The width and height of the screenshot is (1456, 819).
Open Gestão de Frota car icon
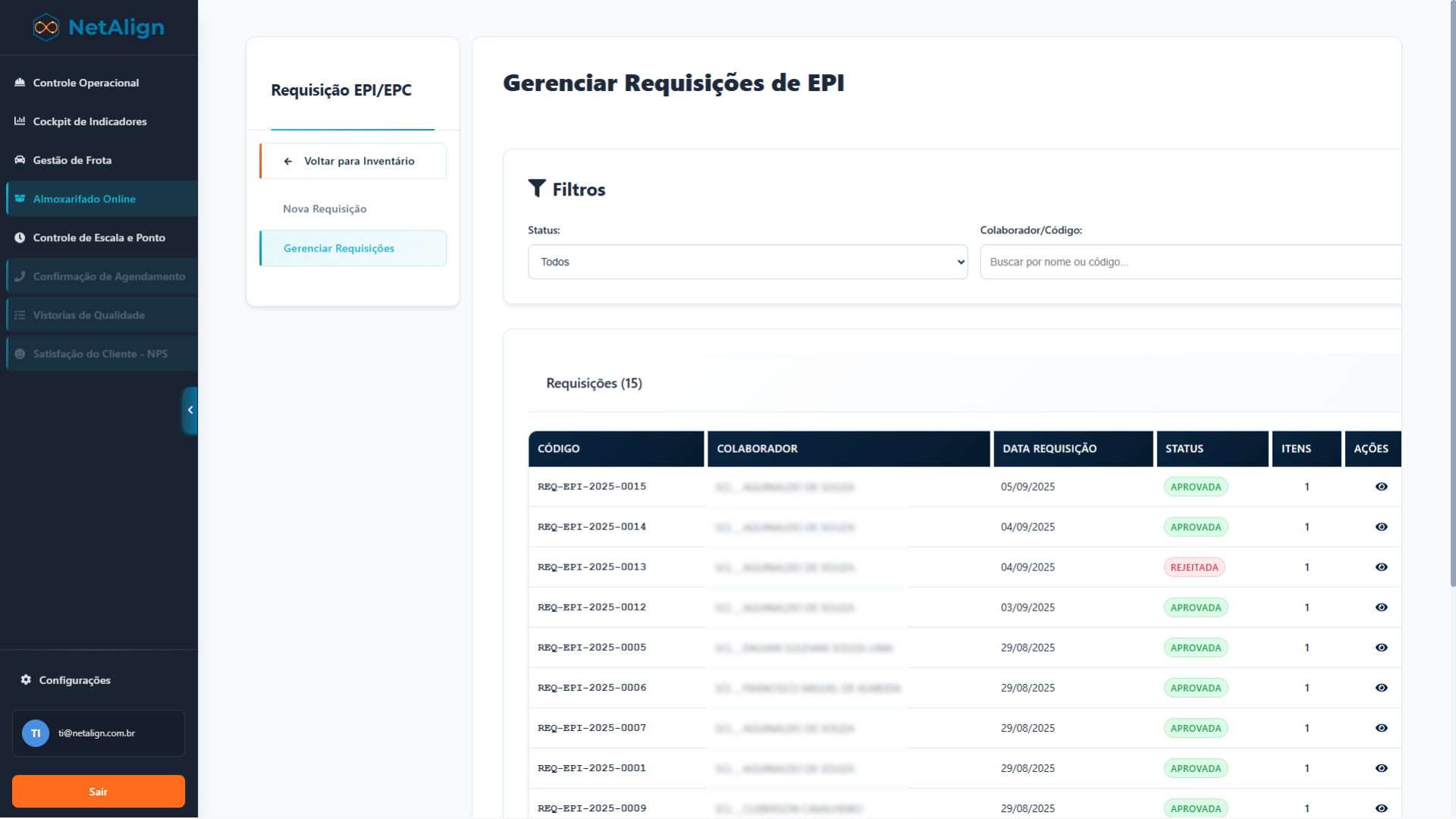click(x=20, y=160)
